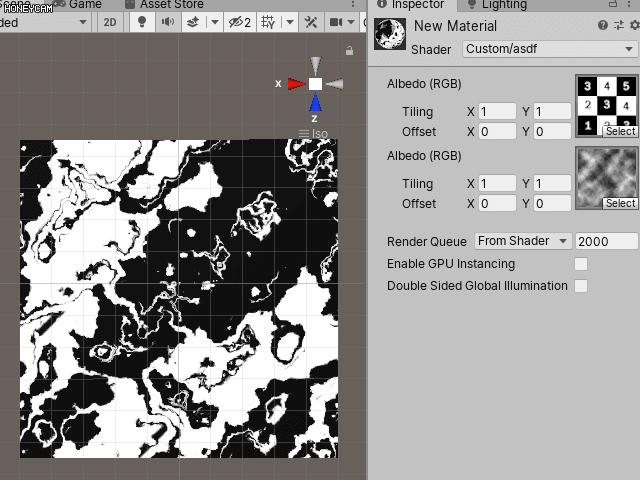Toggle scene gizmo rotation lock icon
This screenshot has width=640, height=480.
349,51
